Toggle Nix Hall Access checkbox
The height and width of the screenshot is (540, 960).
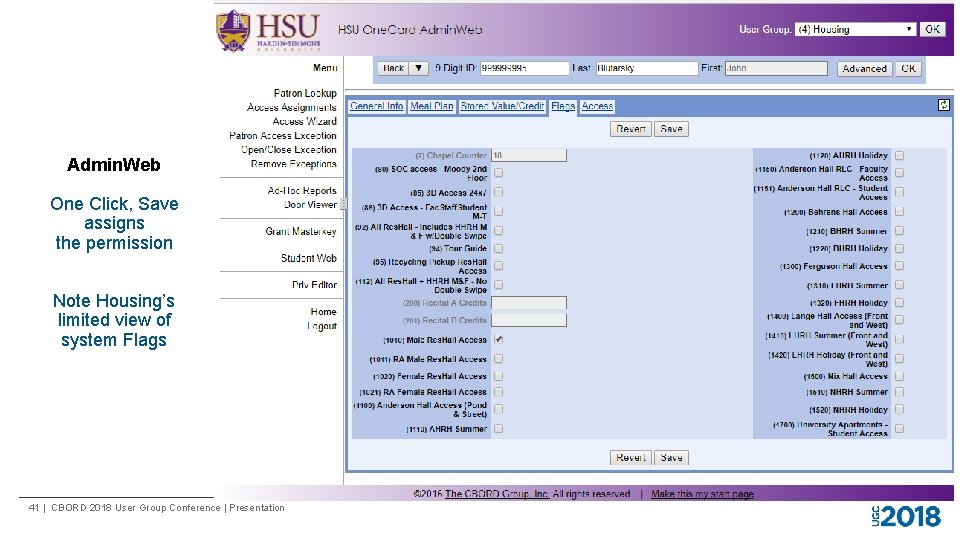[899, 377]
